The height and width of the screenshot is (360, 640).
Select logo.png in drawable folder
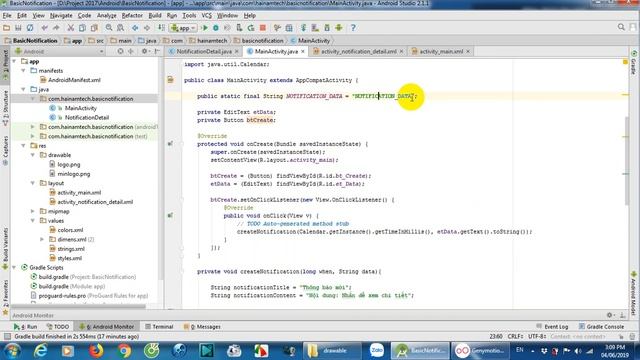click(69, 164)
